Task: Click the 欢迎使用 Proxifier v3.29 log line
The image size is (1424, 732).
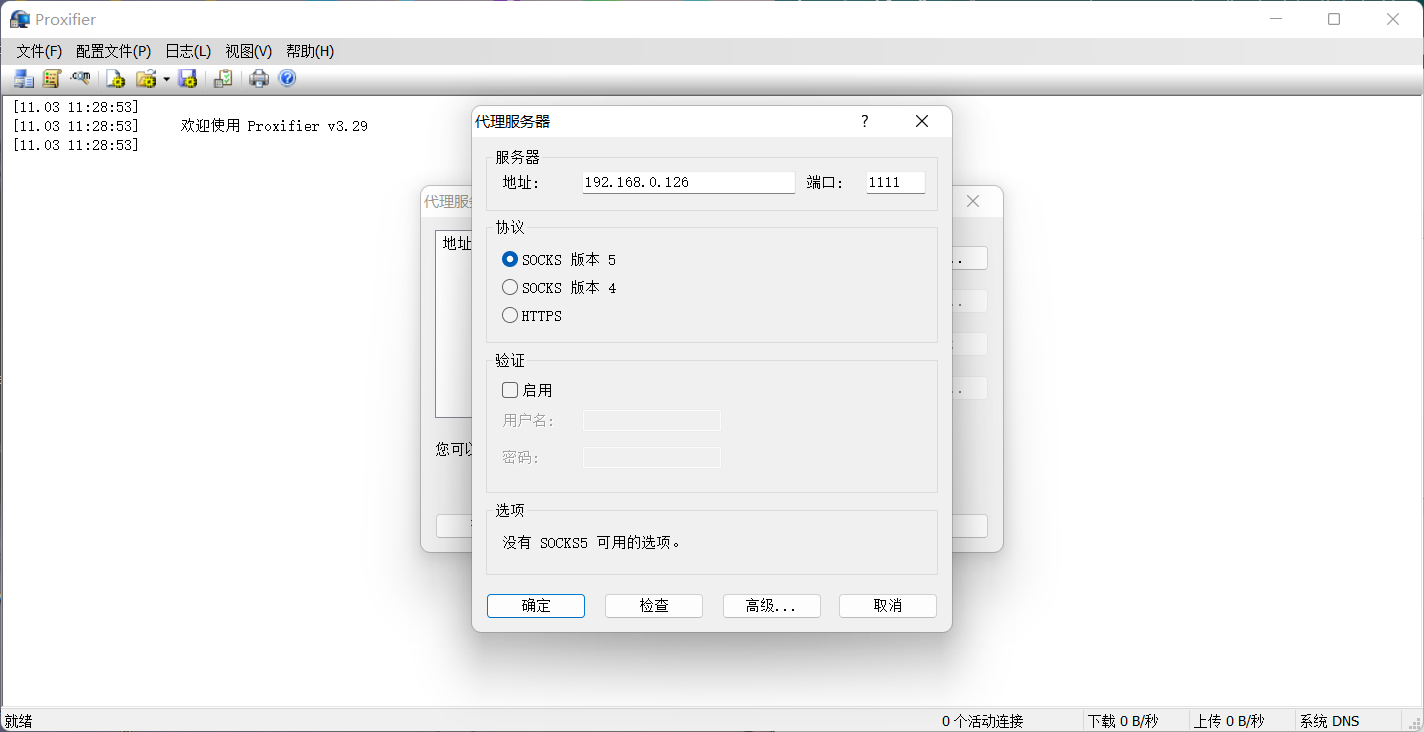Action: coord(274,126)
